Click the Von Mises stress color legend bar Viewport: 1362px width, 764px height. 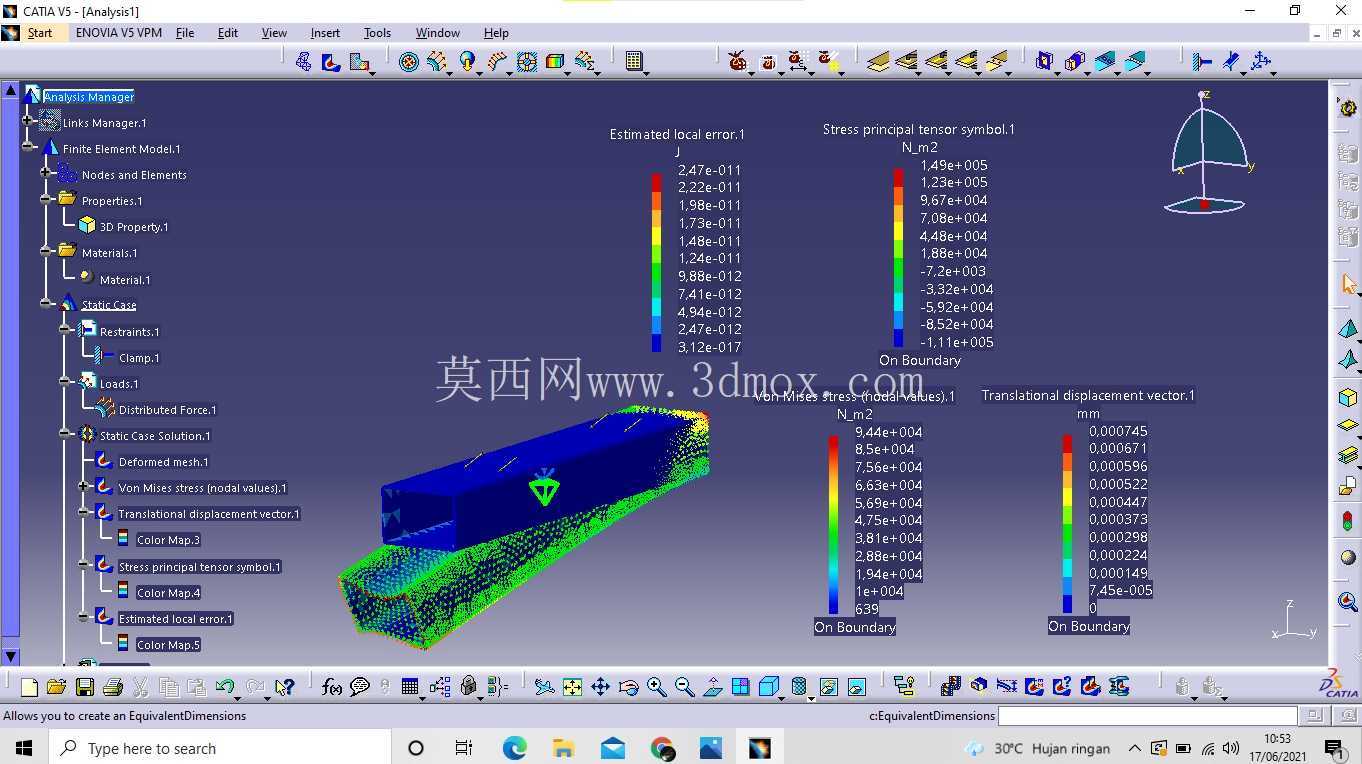point(833,525)
